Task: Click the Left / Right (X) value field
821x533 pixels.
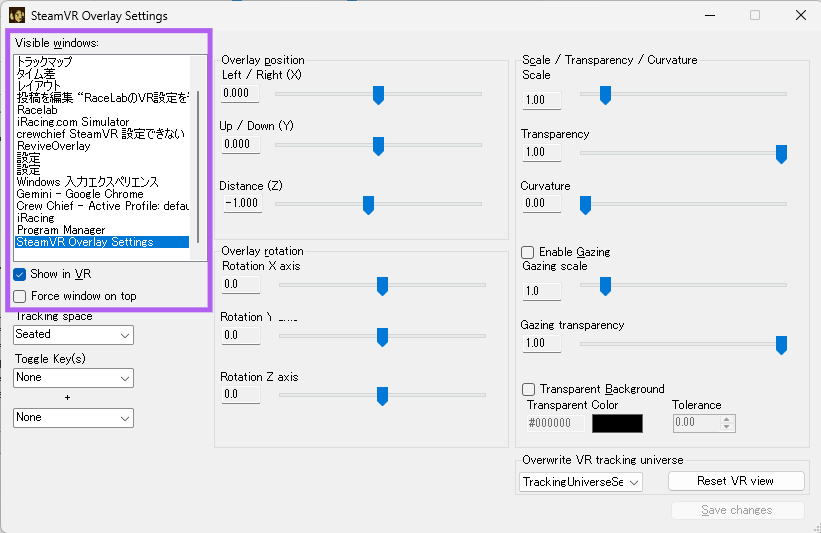Action: (x=240, y=93)
